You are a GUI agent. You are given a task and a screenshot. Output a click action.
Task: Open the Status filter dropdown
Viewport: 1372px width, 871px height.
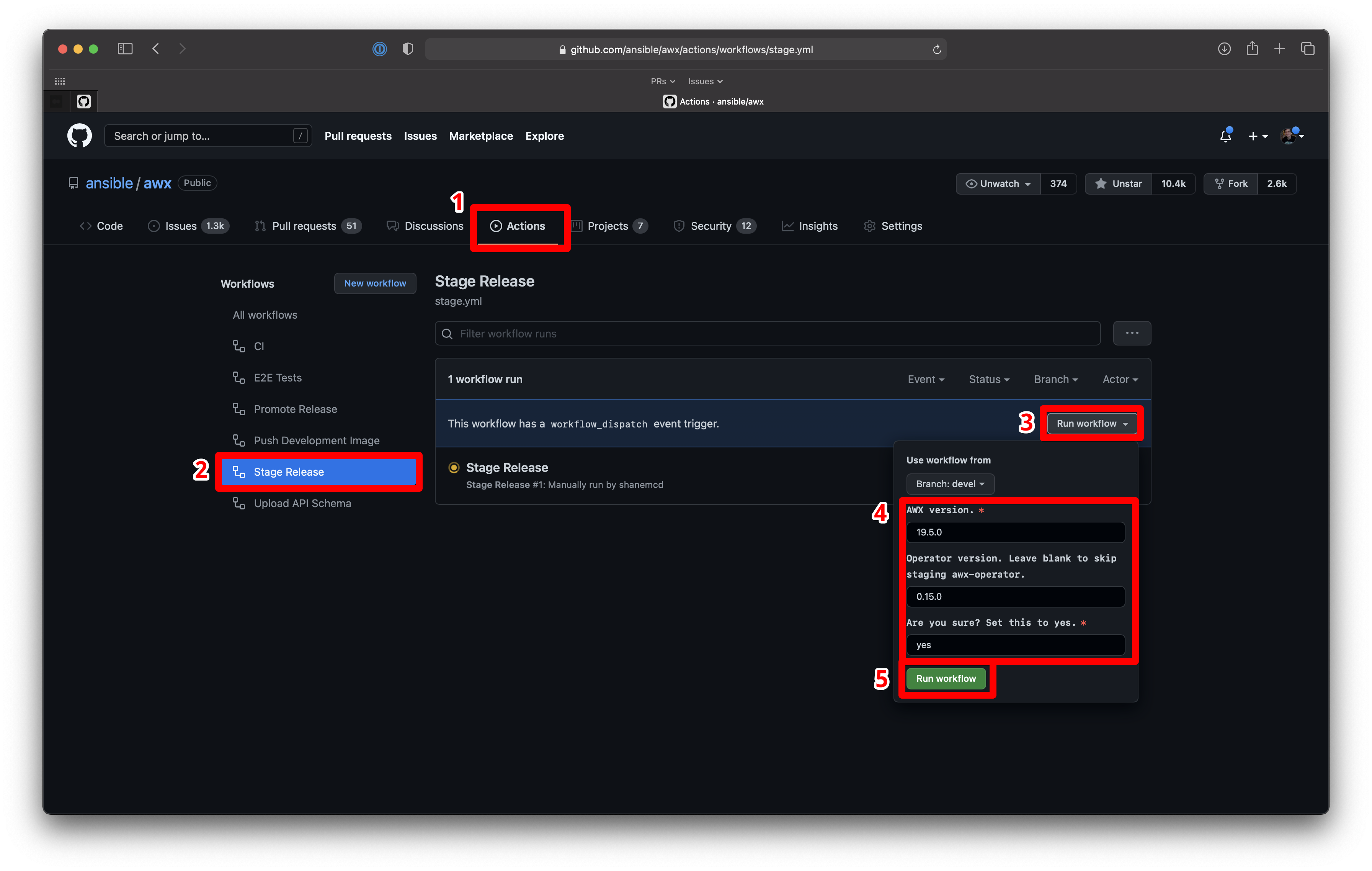pyautogui.click(x=988, y=379)
